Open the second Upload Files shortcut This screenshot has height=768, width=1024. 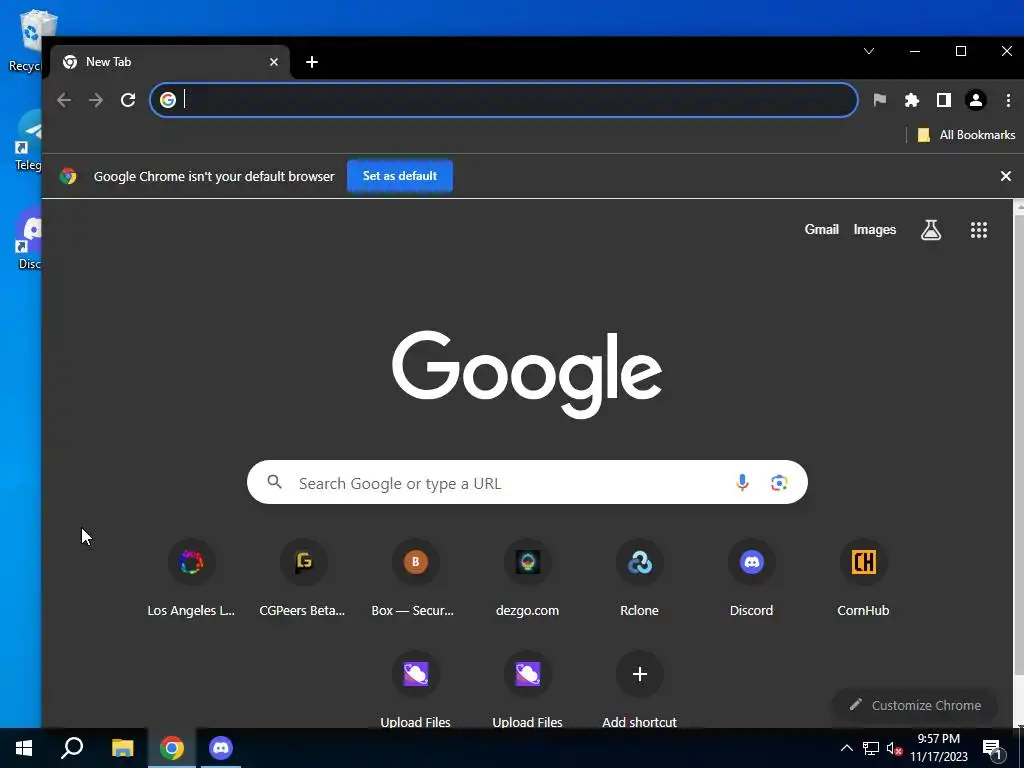(527, 689)
